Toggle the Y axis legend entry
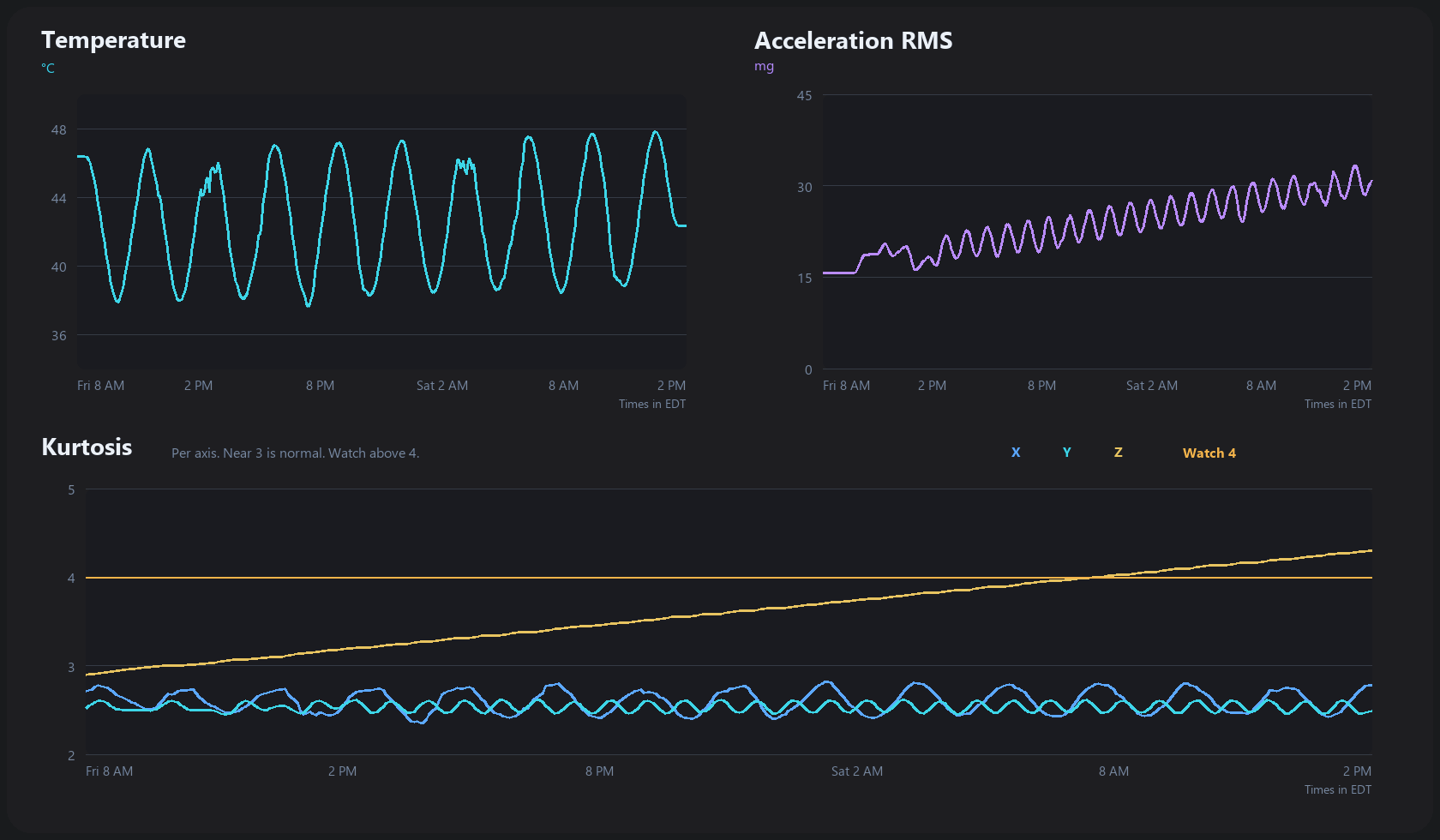This screenshot has width=1440, height=840. (1067, 453)
